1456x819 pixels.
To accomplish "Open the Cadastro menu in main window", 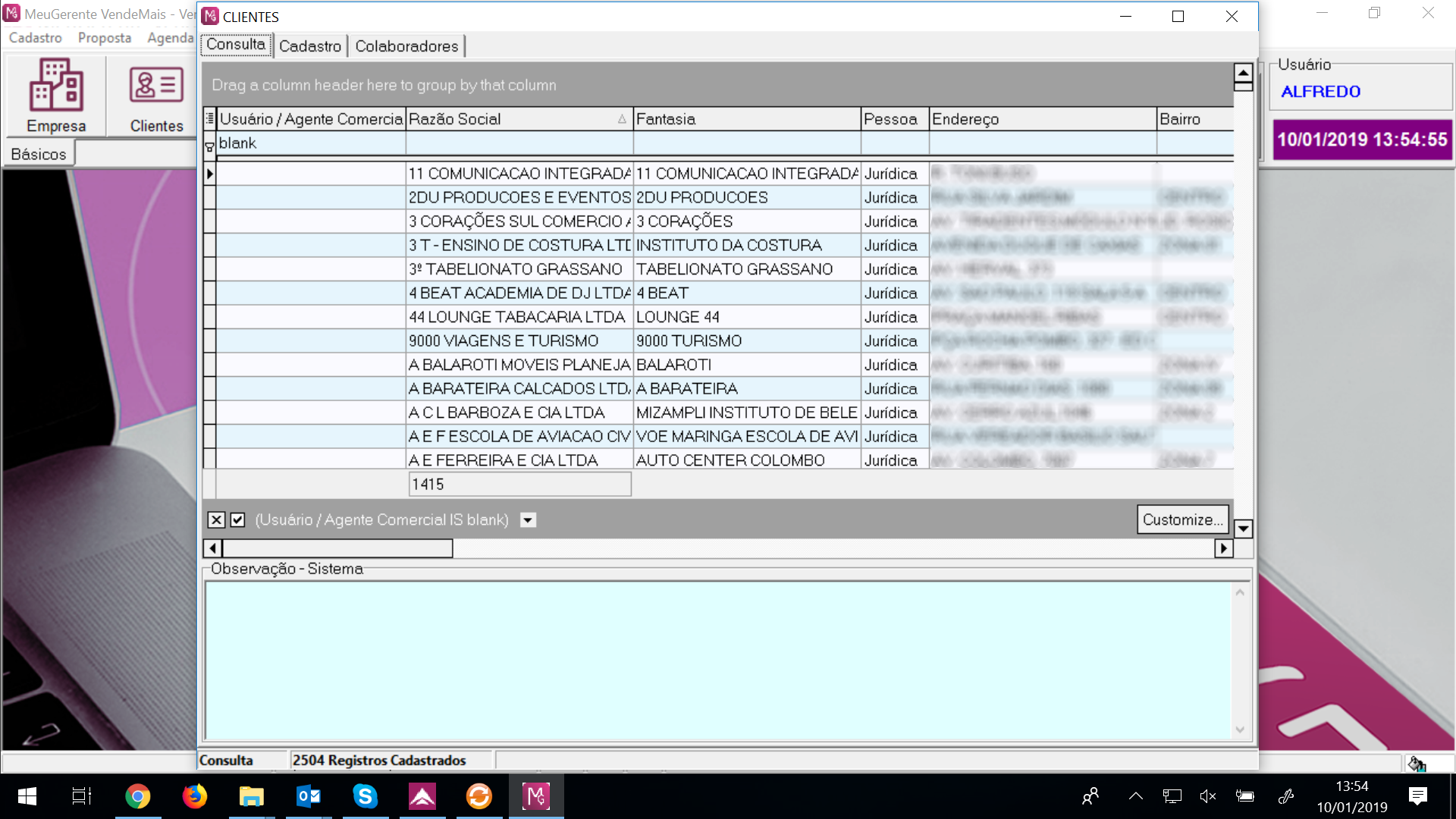I will 36,38.
